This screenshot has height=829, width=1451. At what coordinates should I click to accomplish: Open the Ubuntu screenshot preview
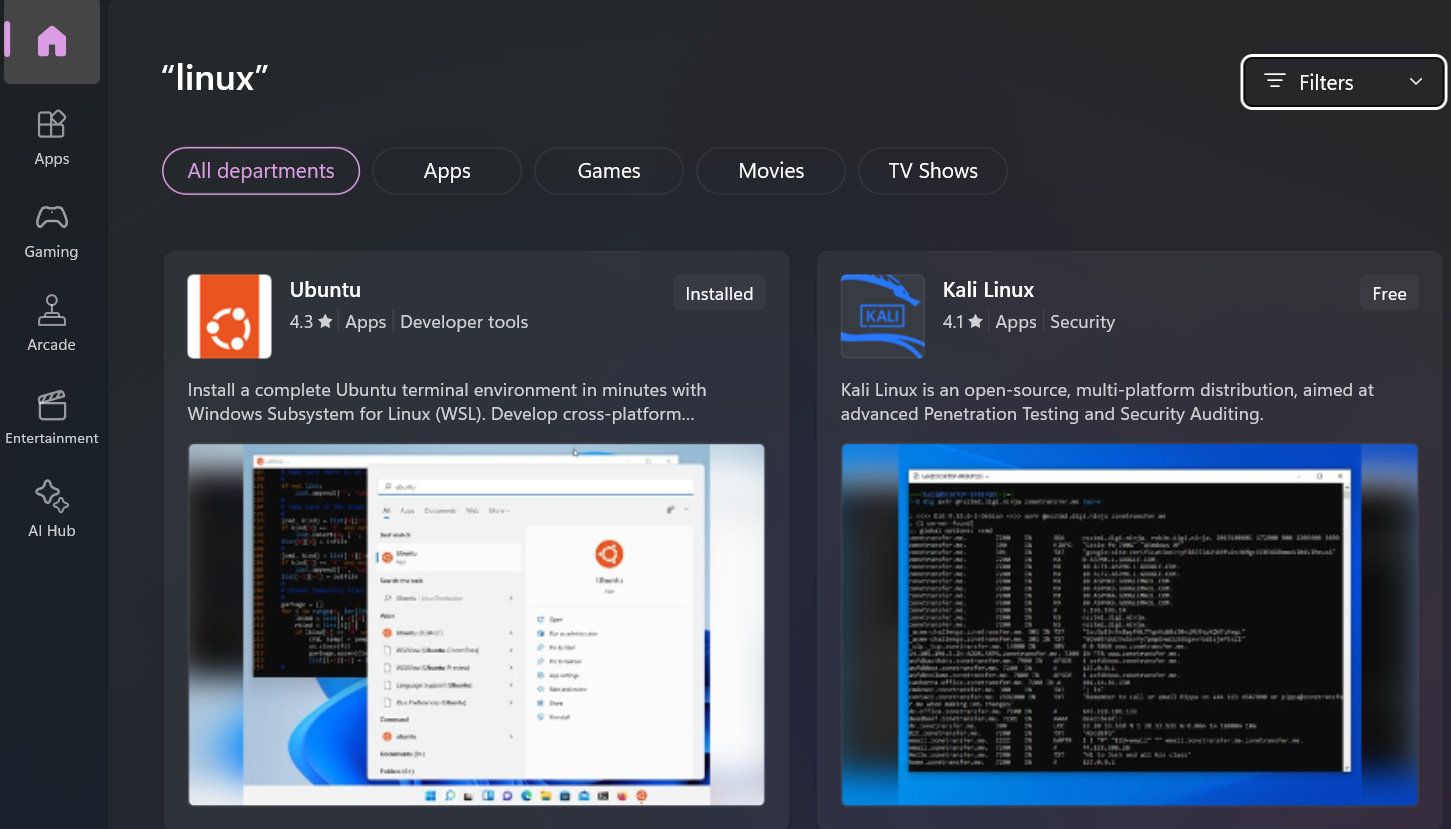point(476,625)
